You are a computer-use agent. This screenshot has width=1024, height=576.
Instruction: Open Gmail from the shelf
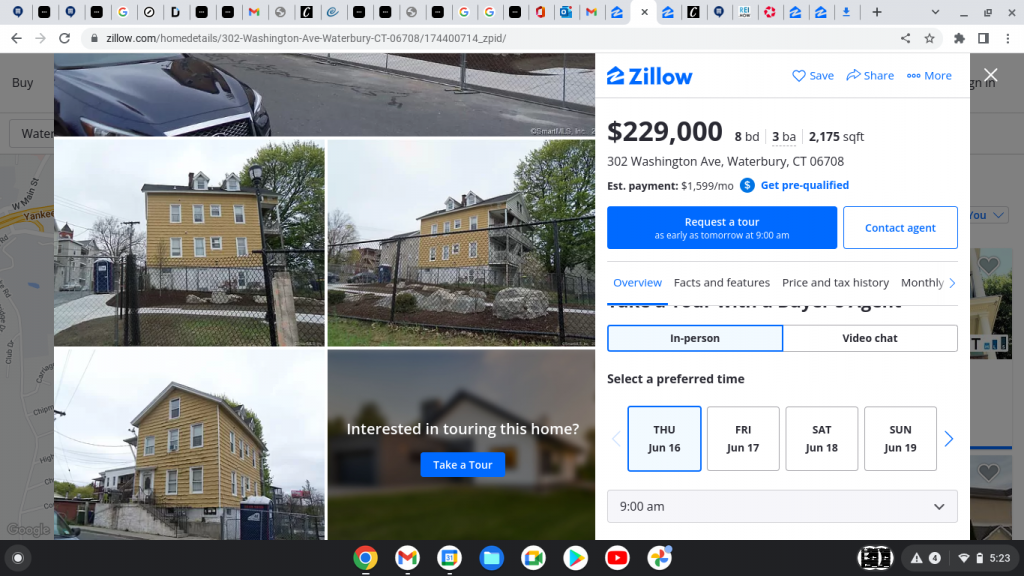[407, 557]
